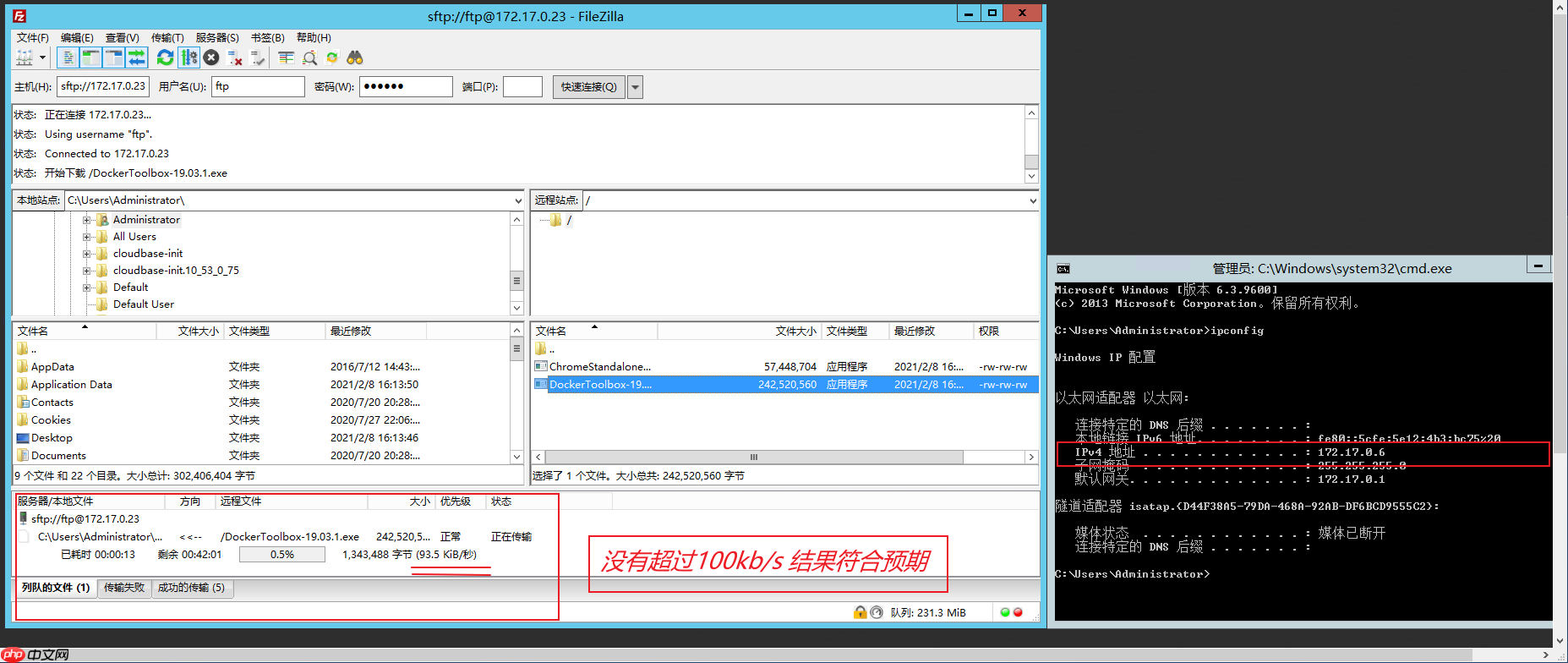The image size is (1568, 663).
Task: Switch to the 列队的文件 (1) tab
Action: 56,588
